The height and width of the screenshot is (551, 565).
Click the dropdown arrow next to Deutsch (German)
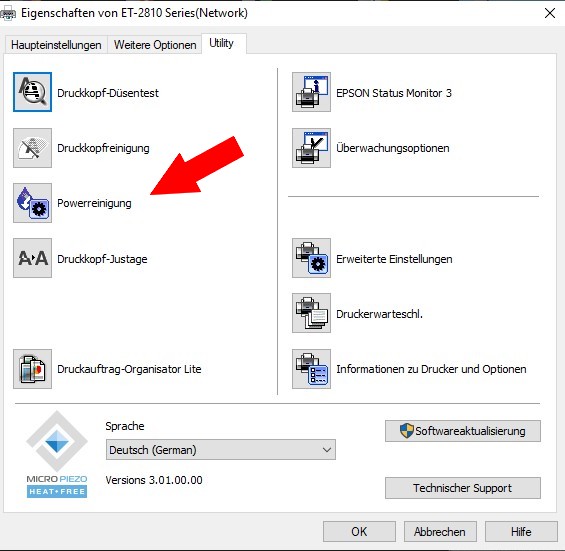click(x=326, y=450)
